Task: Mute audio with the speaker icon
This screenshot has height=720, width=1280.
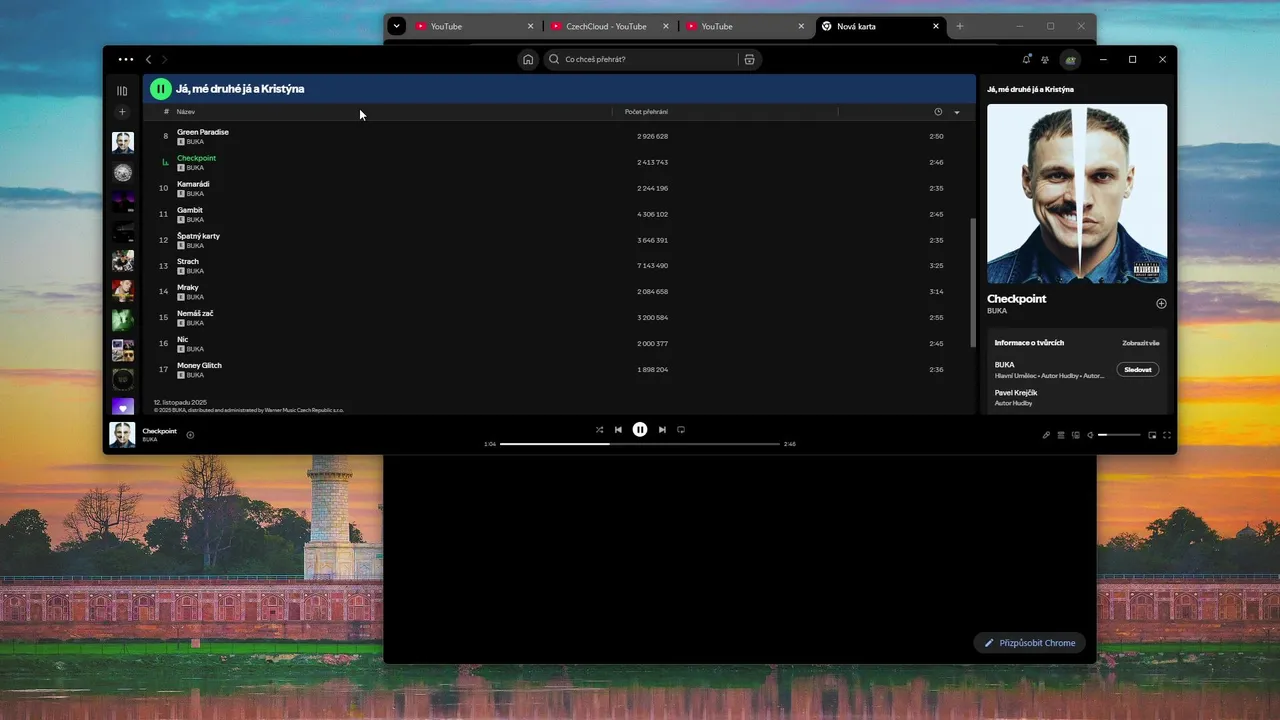Action: [1090, 435]
